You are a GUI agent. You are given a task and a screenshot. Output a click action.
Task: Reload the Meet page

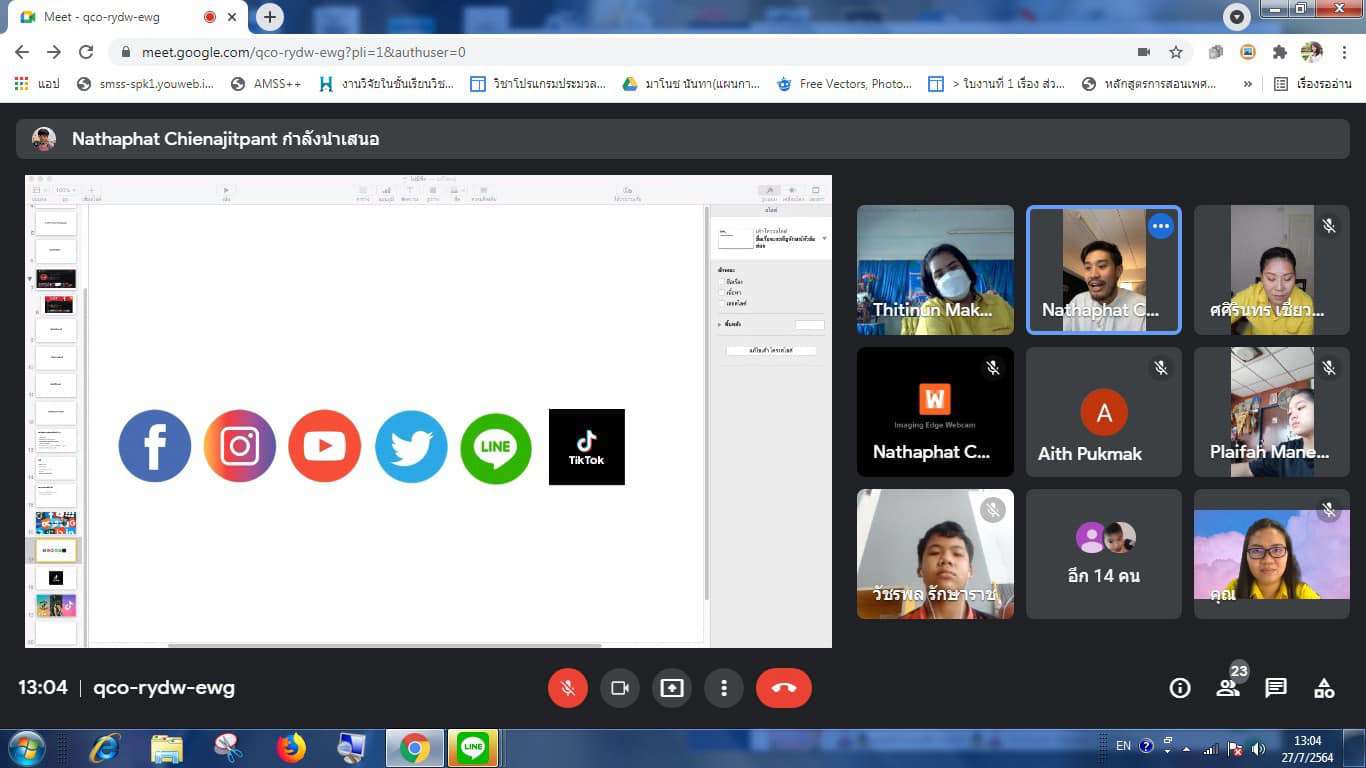coord(86,52)
